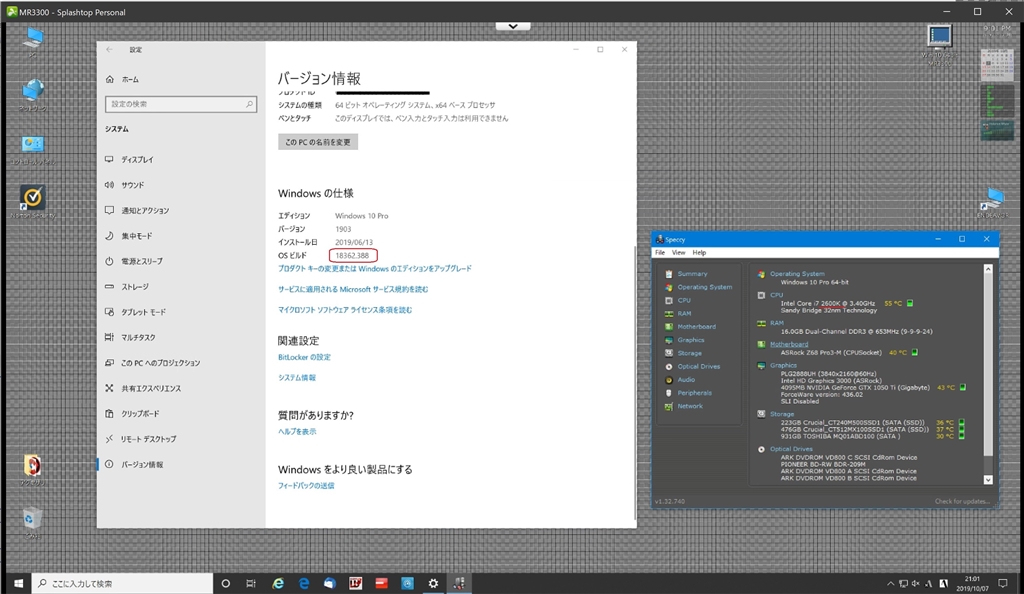Image resolution: width=1024 pixels, height=594 pixels.
Task: Open the Norton Security desktop shortcut
Action: click(33, 201)
